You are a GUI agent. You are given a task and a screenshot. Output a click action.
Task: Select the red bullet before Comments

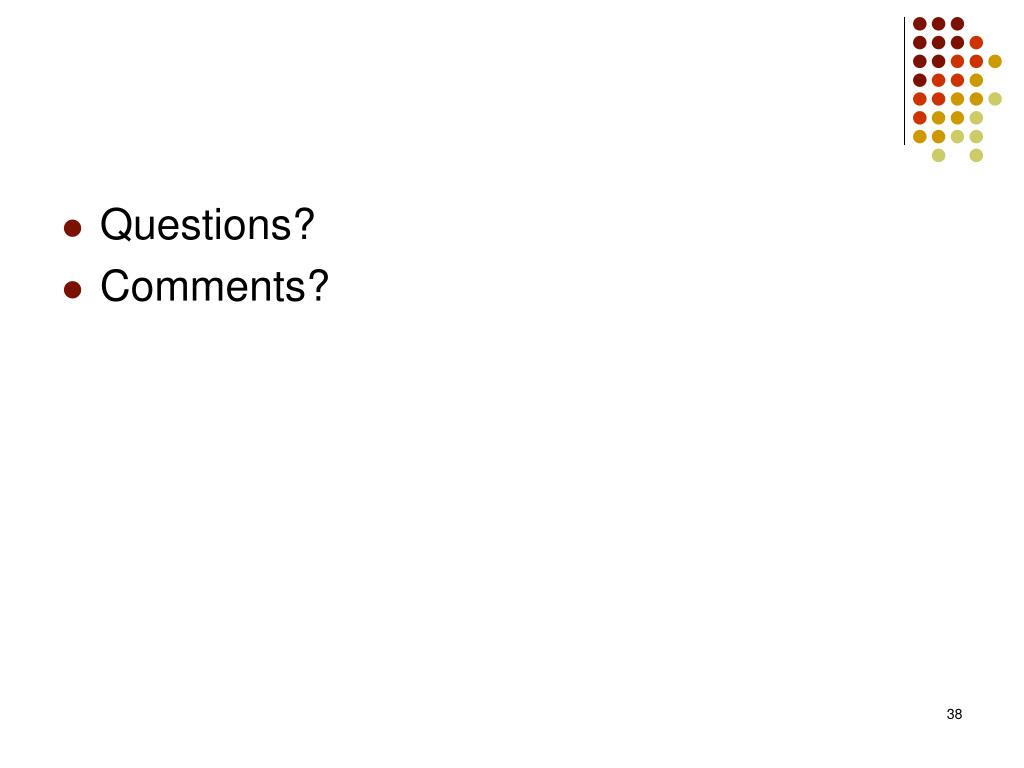pos(72,289)
